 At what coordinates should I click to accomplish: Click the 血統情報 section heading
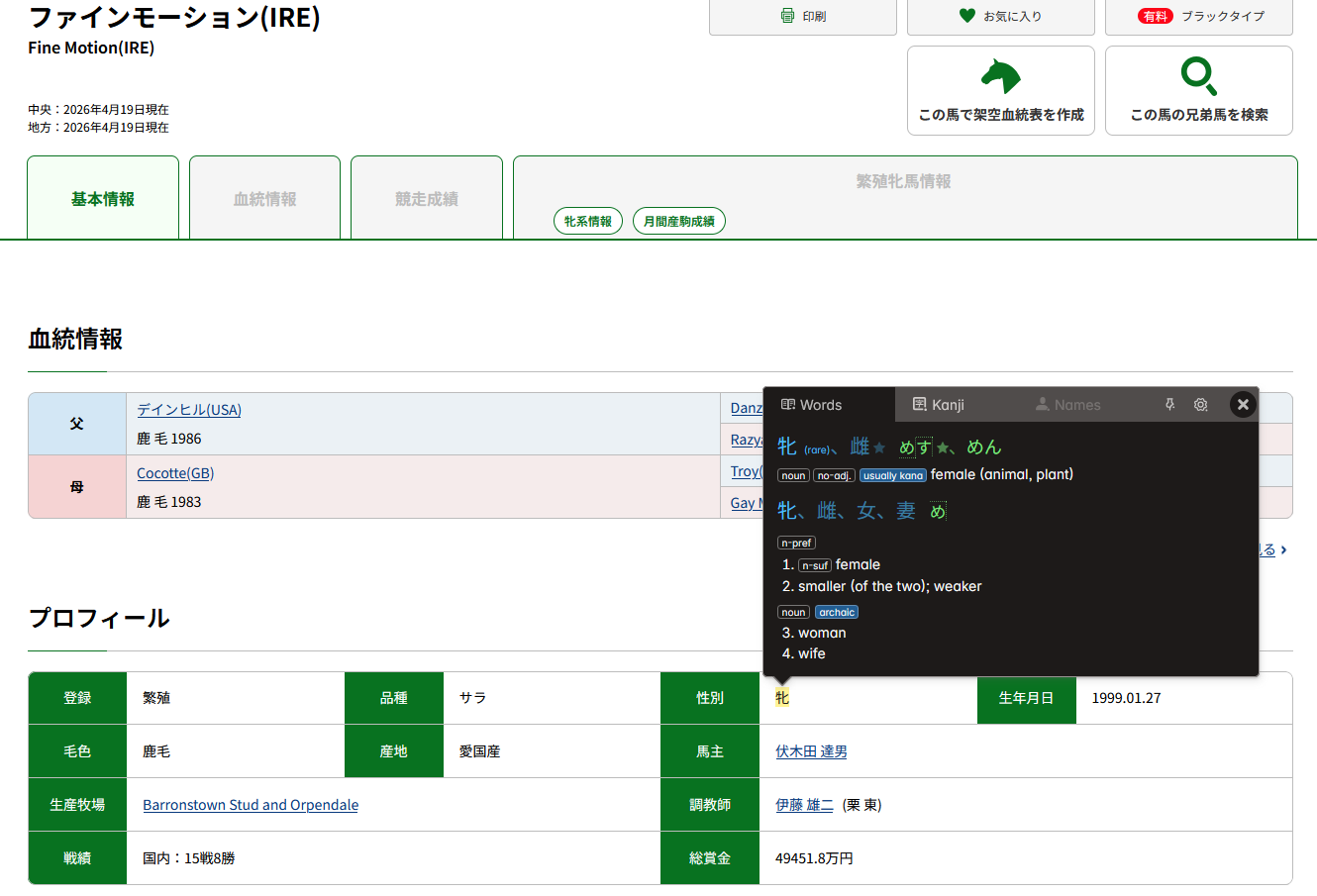pyautogui.click(x=75, y=339)
